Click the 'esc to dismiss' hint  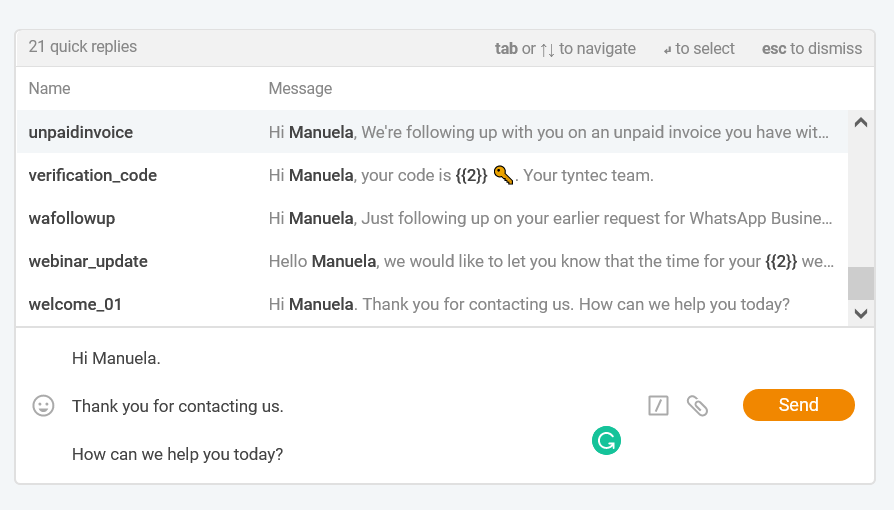[x=812, y=48]
